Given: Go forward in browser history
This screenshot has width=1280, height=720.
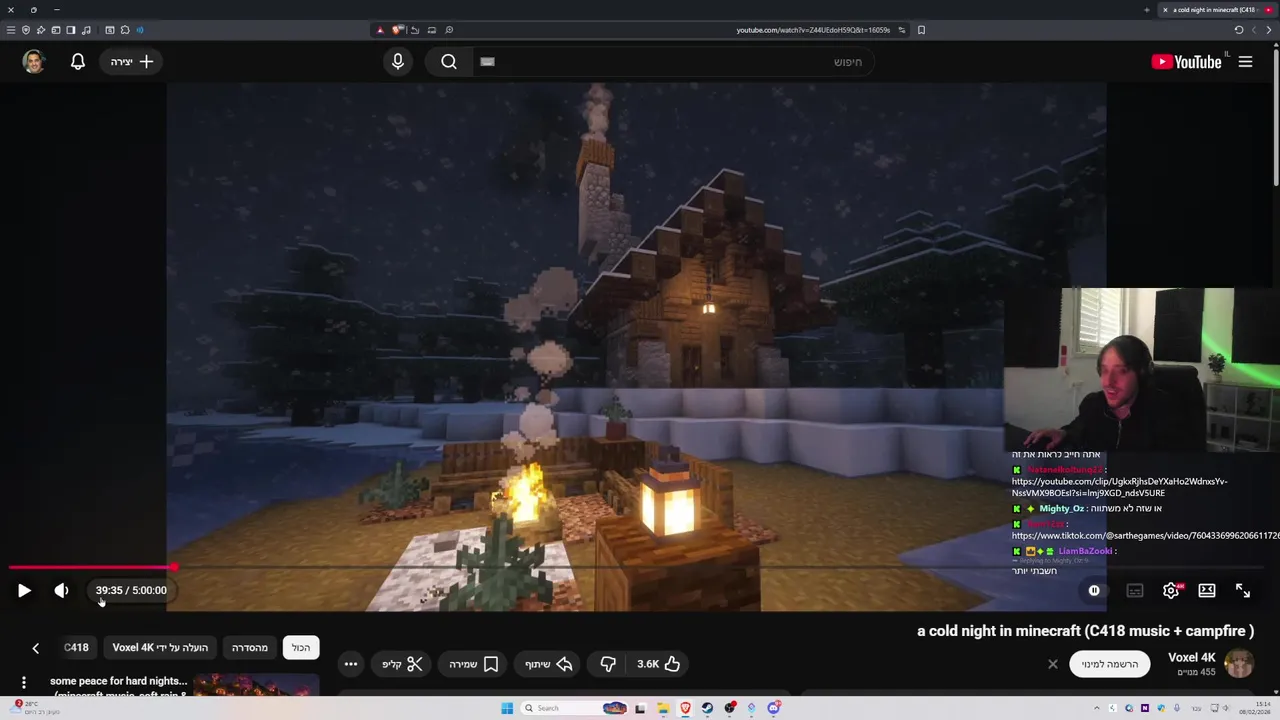Looking at the screenshot, I should pyautogui.click(x=1254, y=30).
